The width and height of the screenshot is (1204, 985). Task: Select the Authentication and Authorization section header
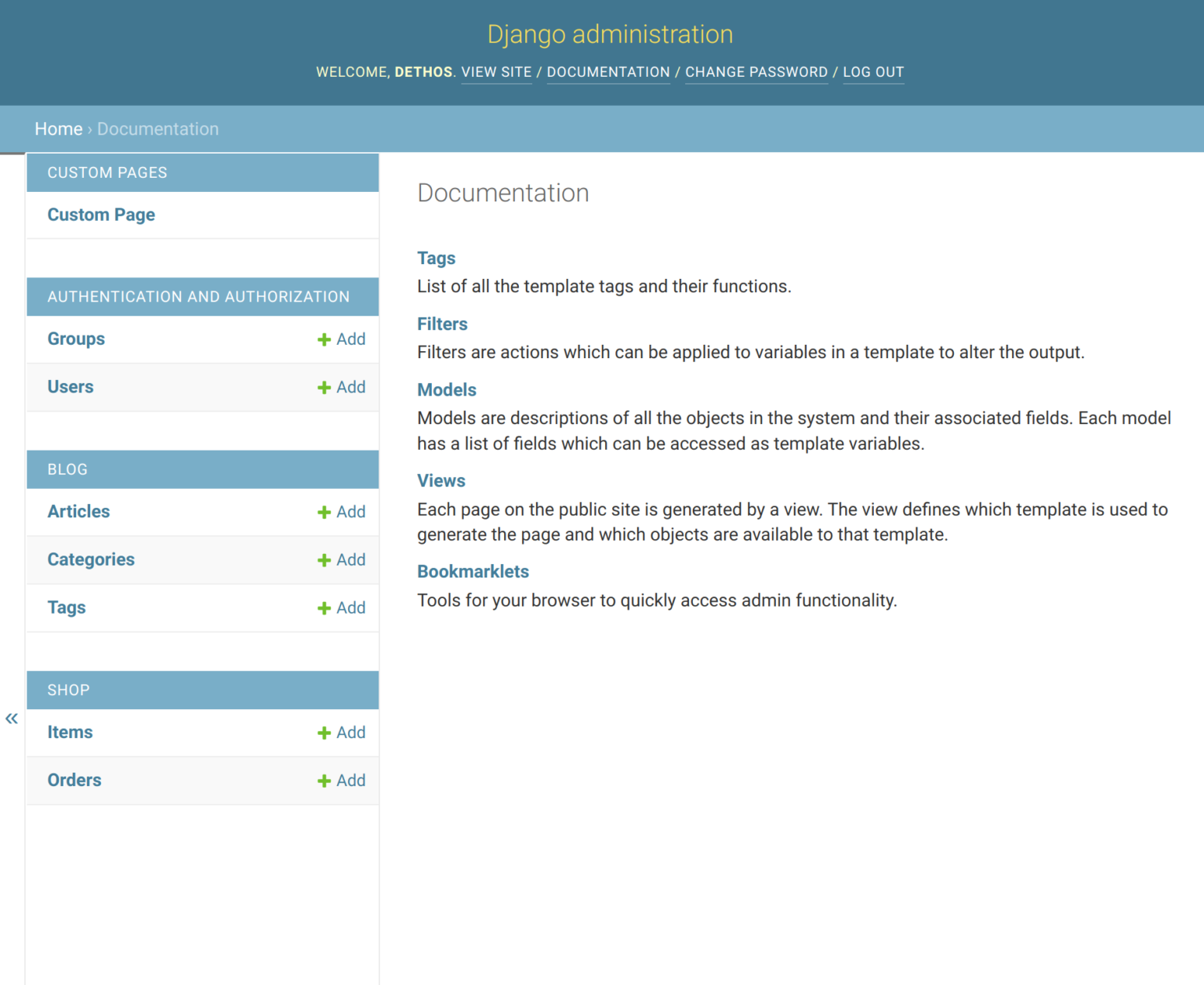coord(198,297)
